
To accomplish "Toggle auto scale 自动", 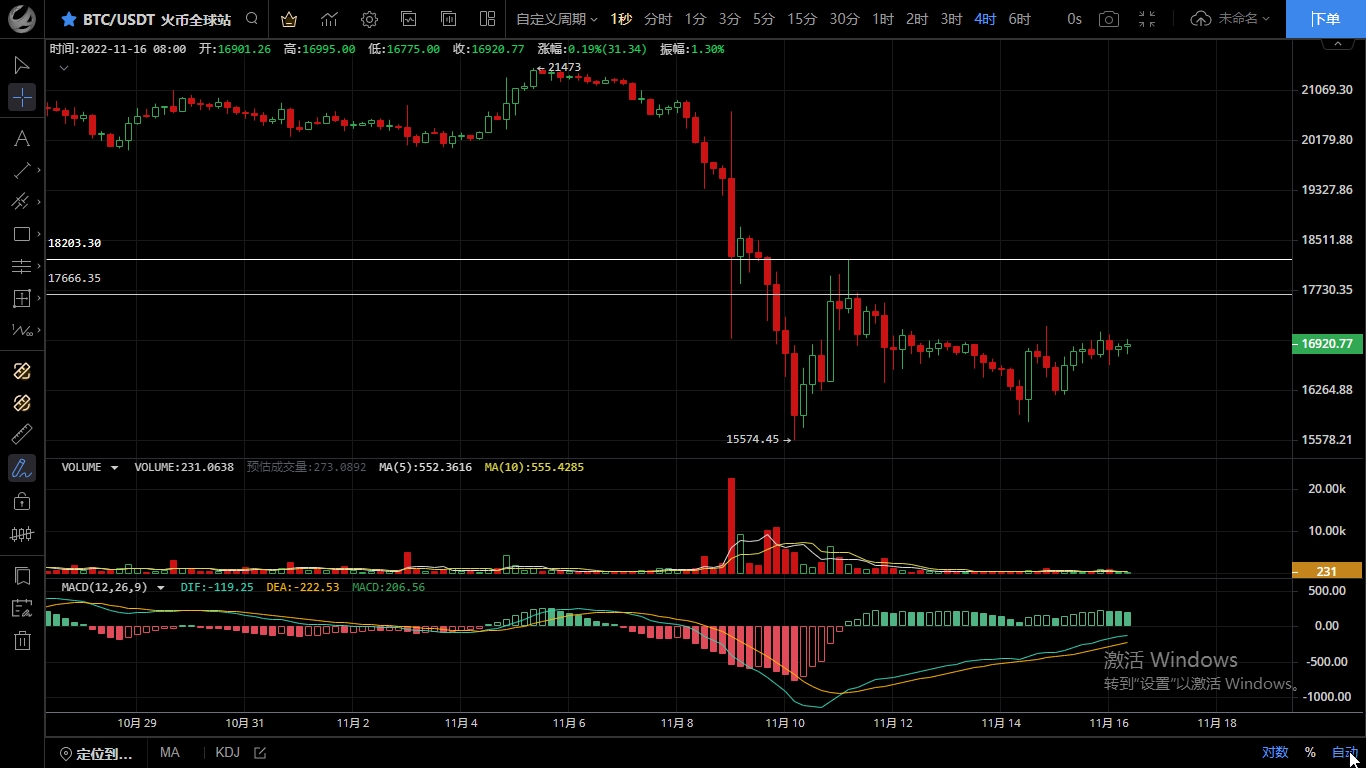I will (1345, 753).
